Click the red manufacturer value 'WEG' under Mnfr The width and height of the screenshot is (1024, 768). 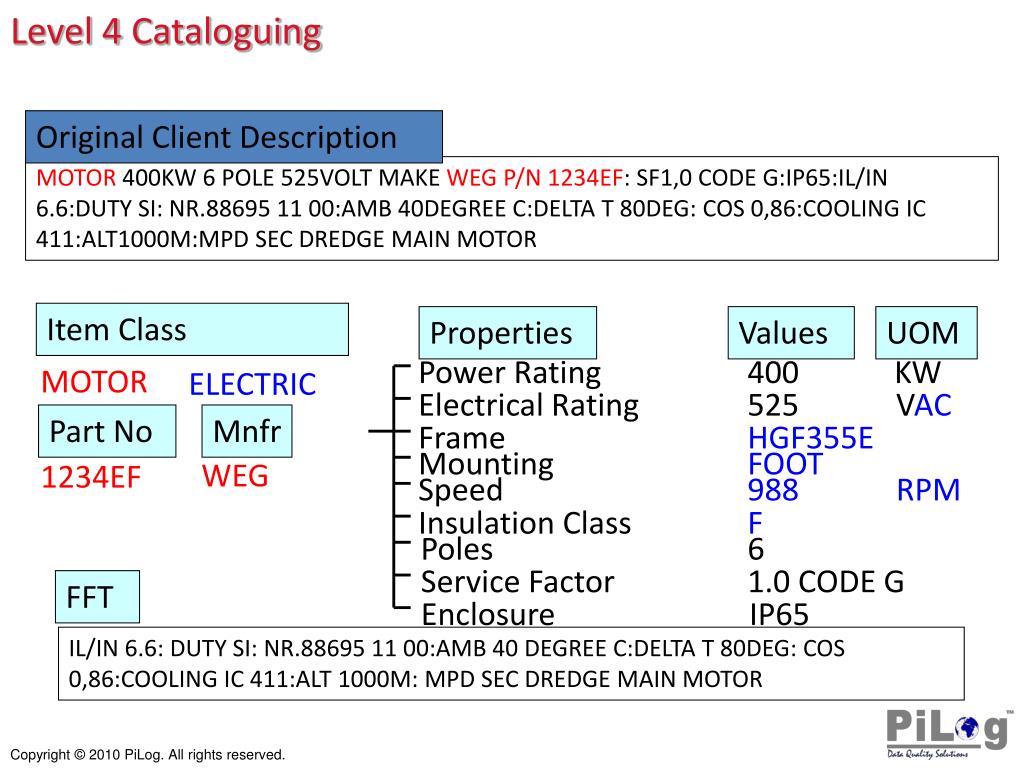235,475
